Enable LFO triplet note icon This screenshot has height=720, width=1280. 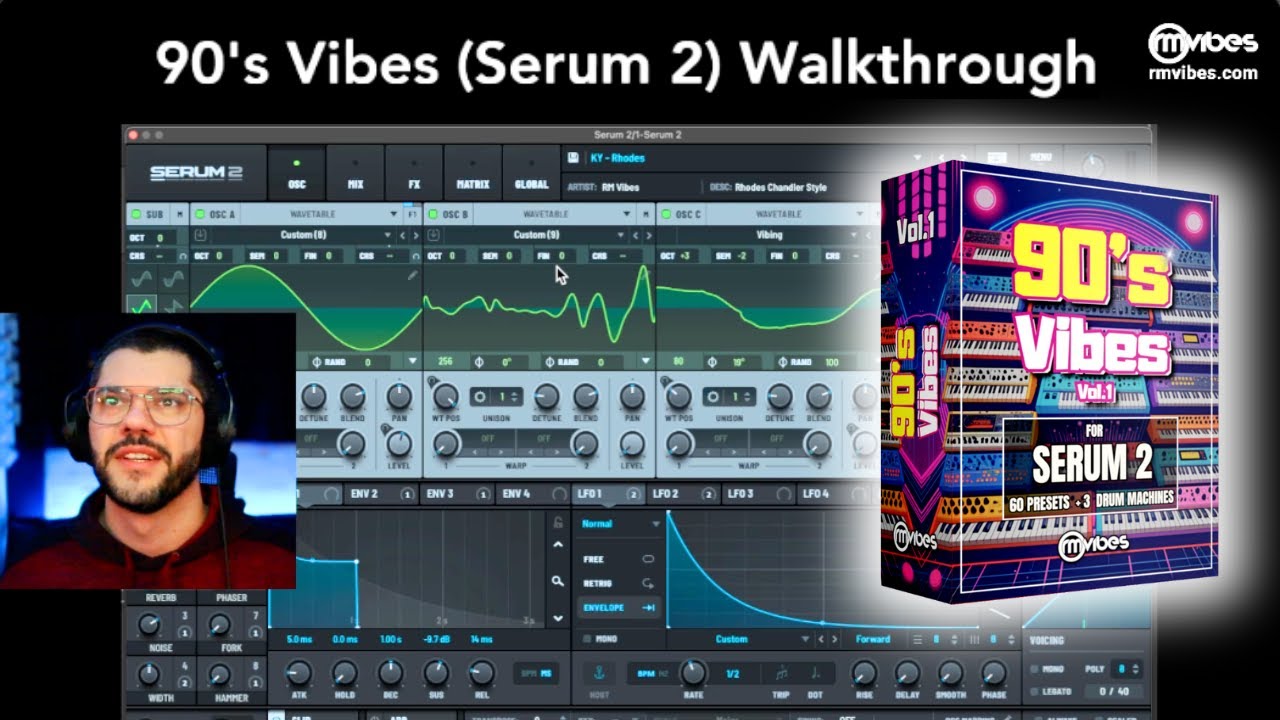(x=781, y=673)
